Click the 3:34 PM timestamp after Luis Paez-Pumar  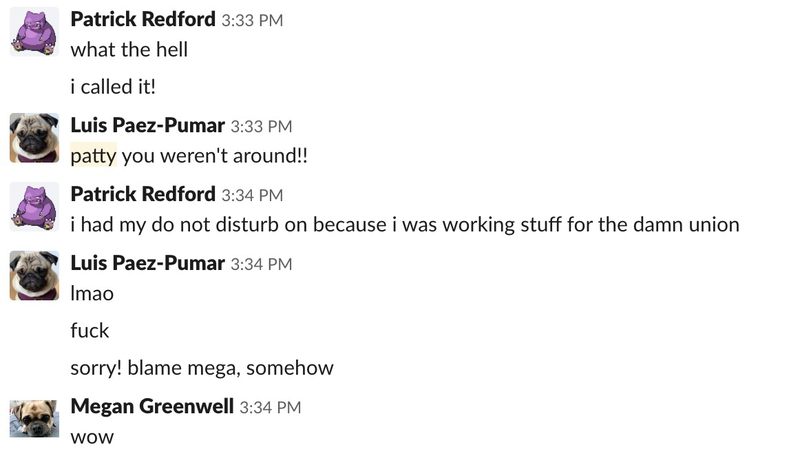pyautogui.click(x=261, y=264)
